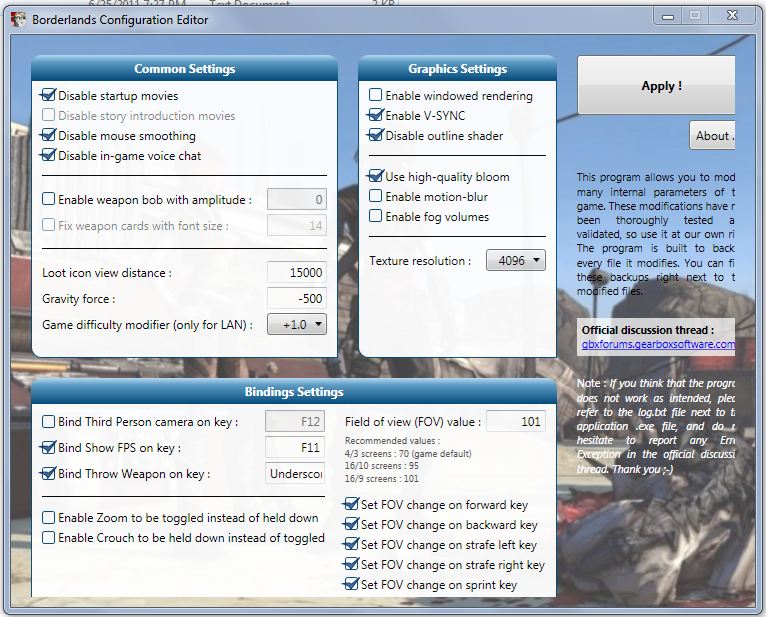Uncheck Bind Show FPS on key
The height and width of the screenshot is (617, 766).
click(48, 447)
